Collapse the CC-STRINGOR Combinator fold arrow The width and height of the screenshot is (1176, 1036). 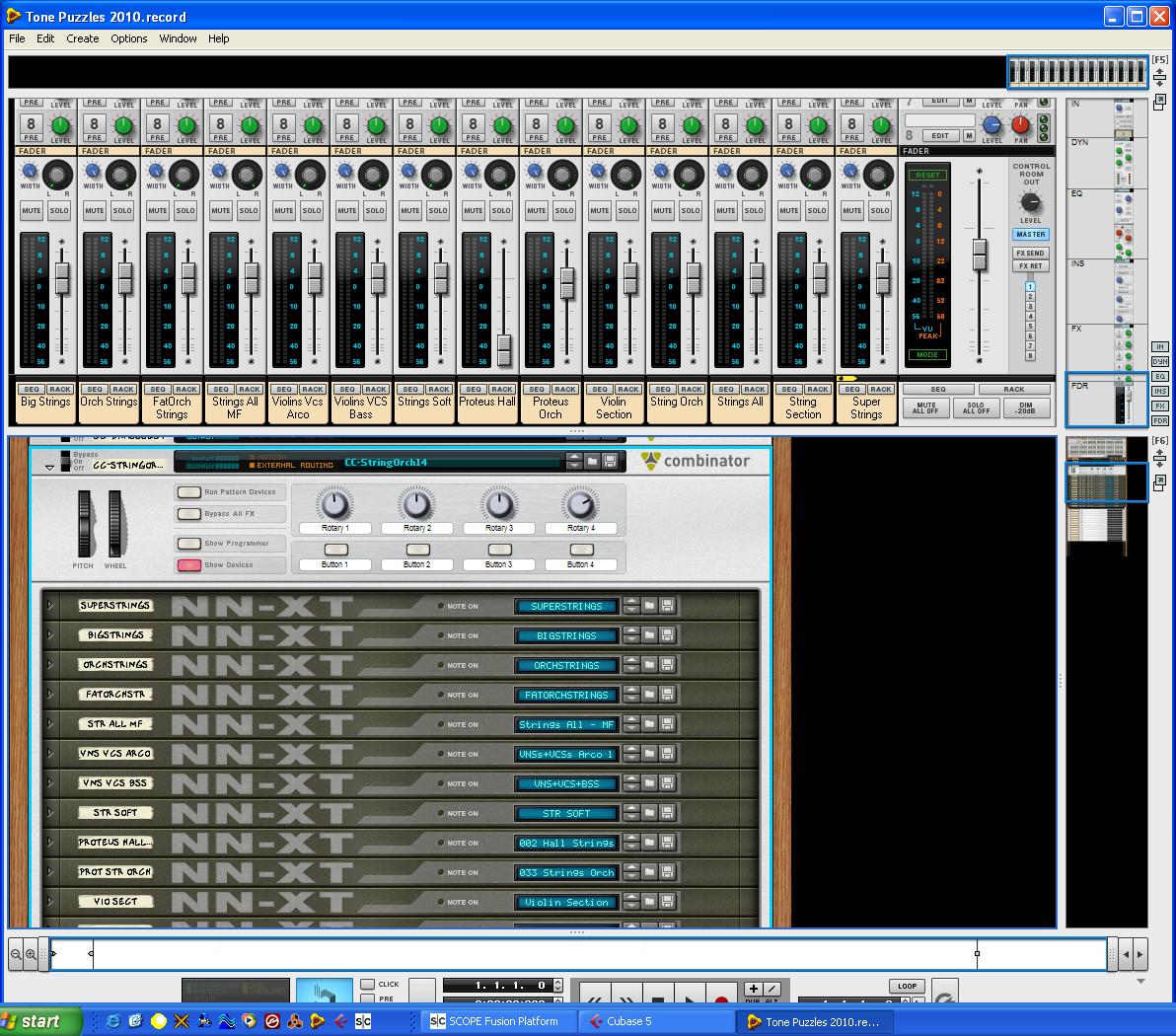[x=49, y=468]
